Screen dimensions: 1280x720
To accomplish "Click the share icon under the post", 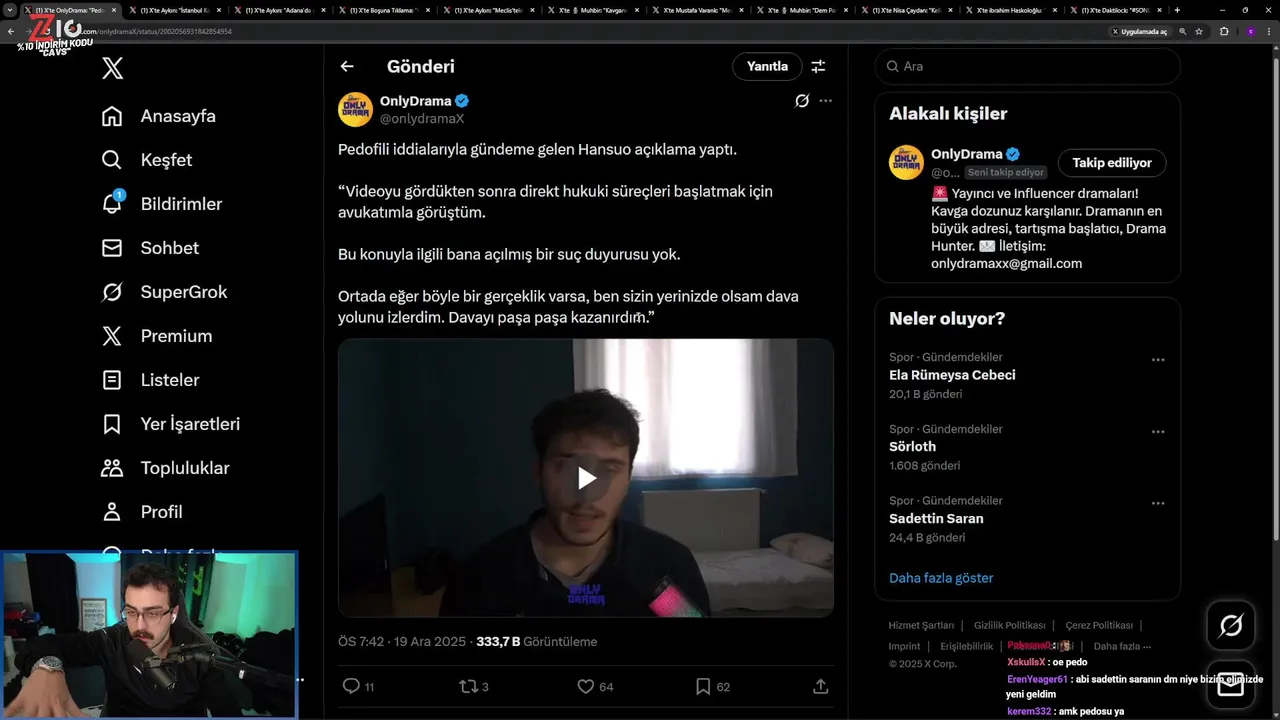I will click(x=820, y=686).
